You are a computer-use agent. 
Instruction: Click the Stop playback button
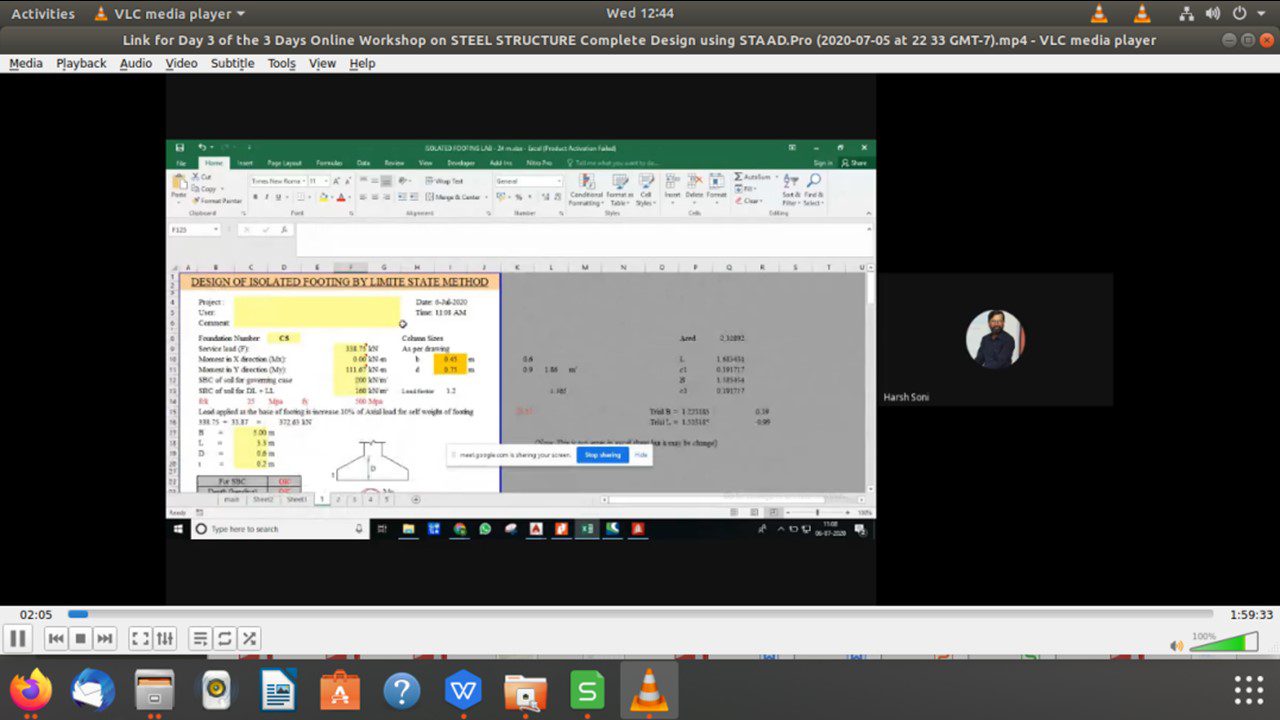coord(80,638)
